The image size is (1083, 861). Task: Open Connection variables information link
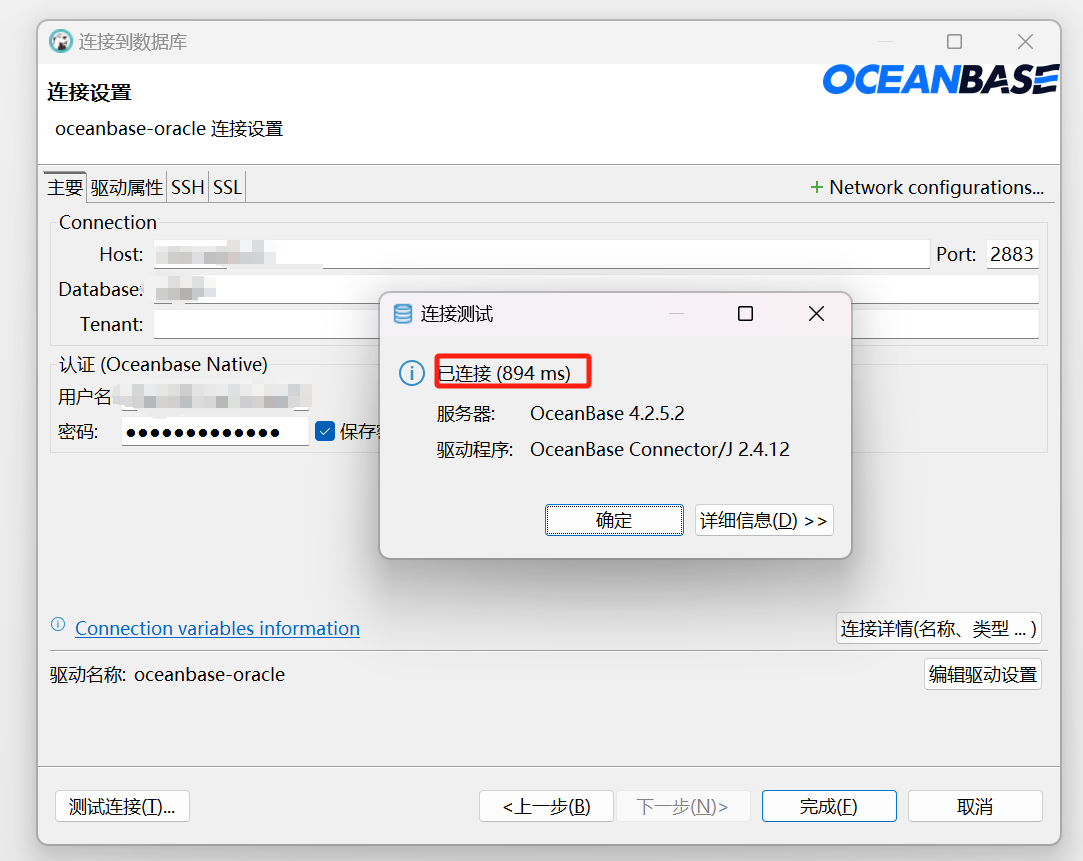(217, 628)
